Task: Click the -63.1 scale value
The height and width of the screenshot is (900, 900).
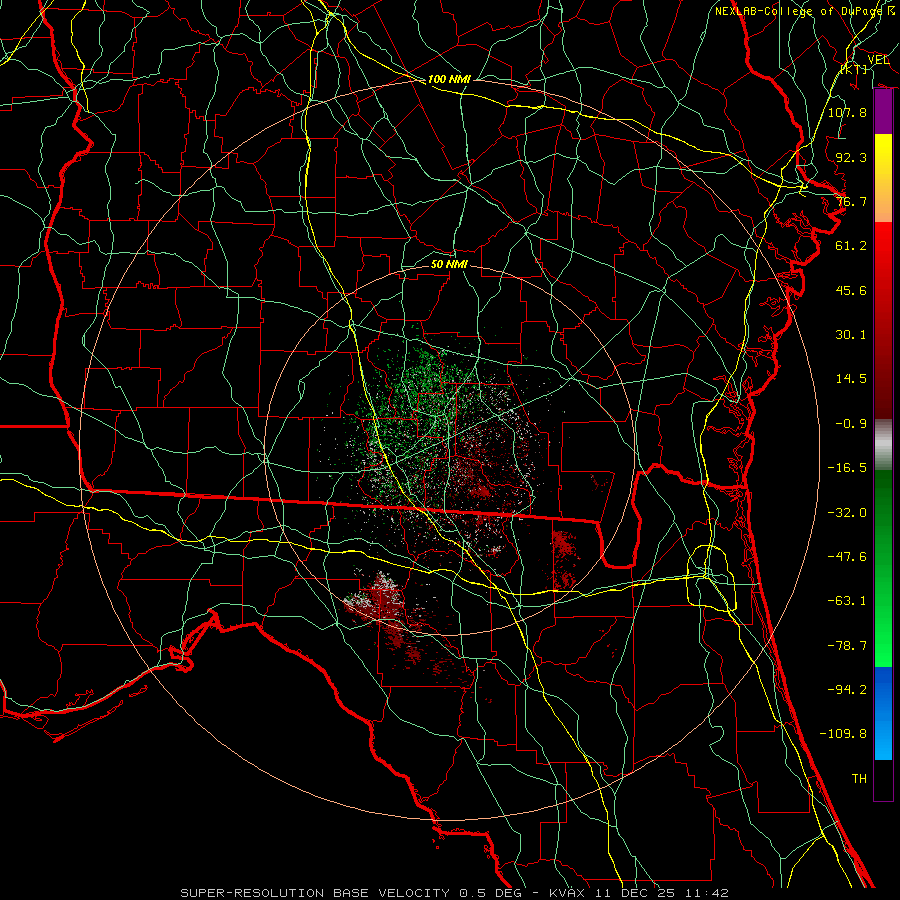Action: click(847, 601)
